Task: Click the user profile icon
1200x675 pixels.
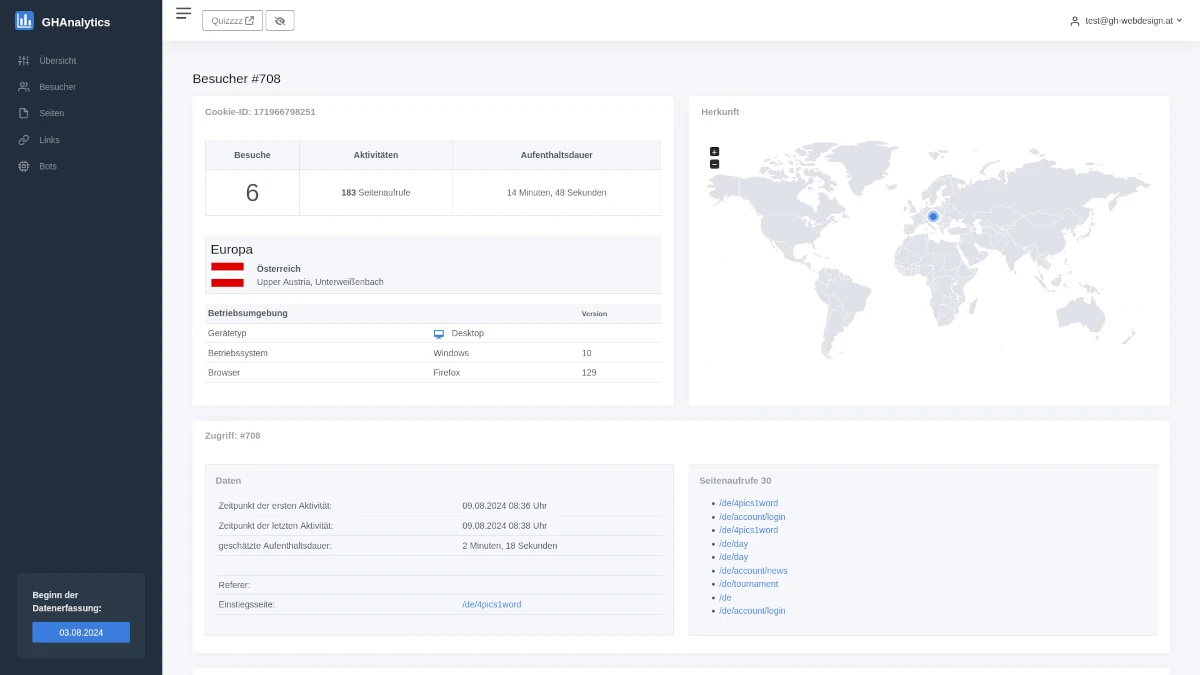Action: (1075, 21)
